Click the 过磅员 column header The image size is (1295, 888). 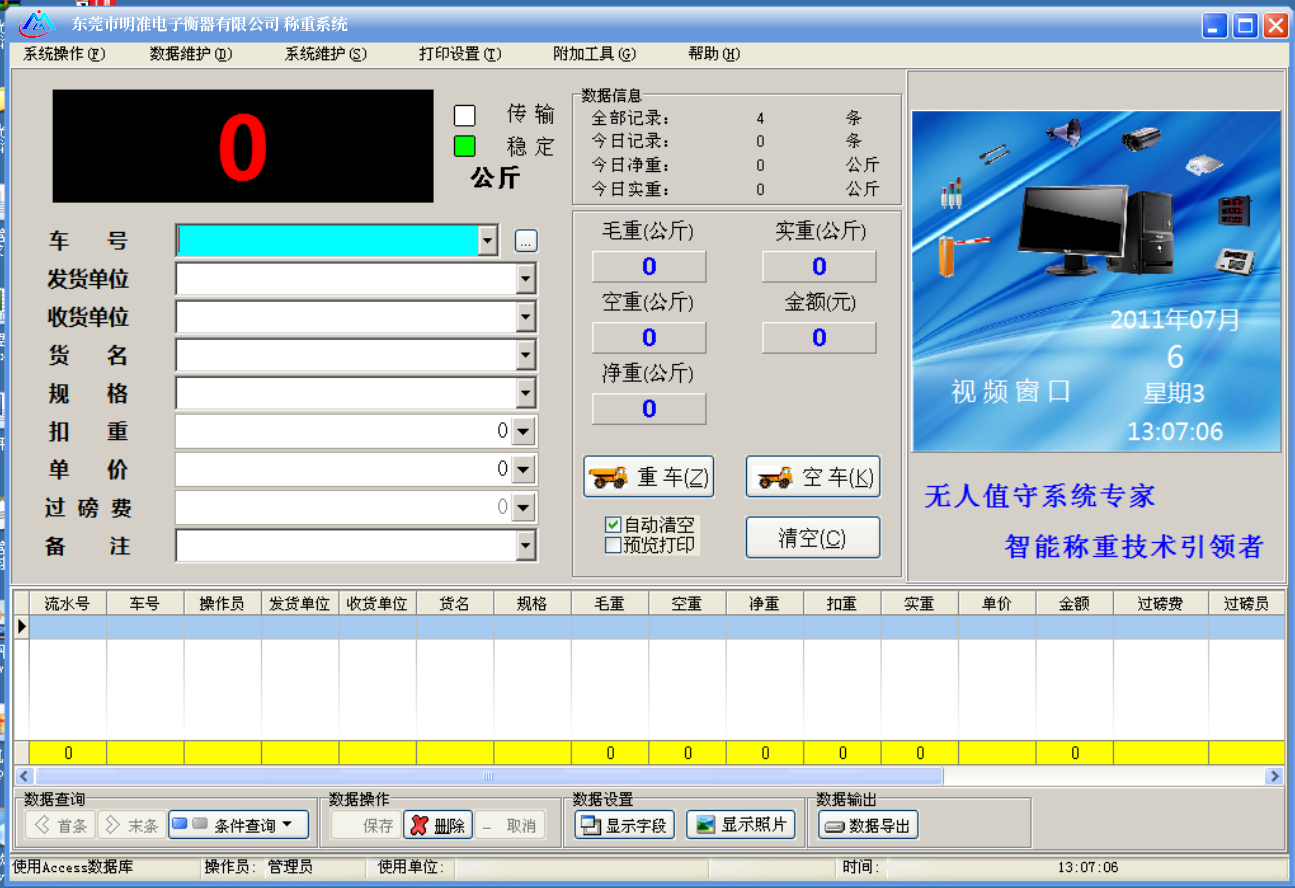1247,604
